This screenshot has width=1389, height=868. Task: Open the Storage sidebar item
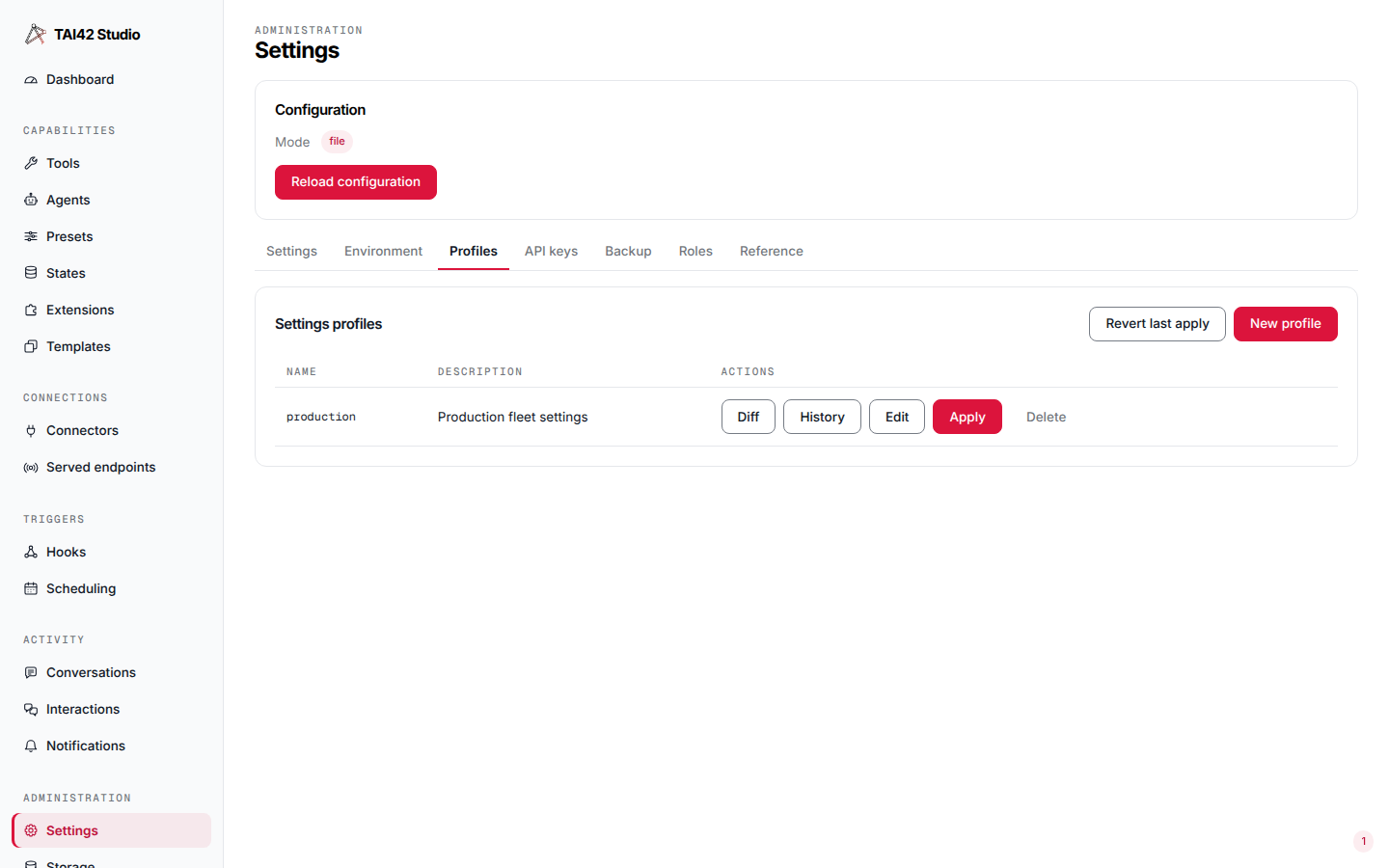pos(111,861)
